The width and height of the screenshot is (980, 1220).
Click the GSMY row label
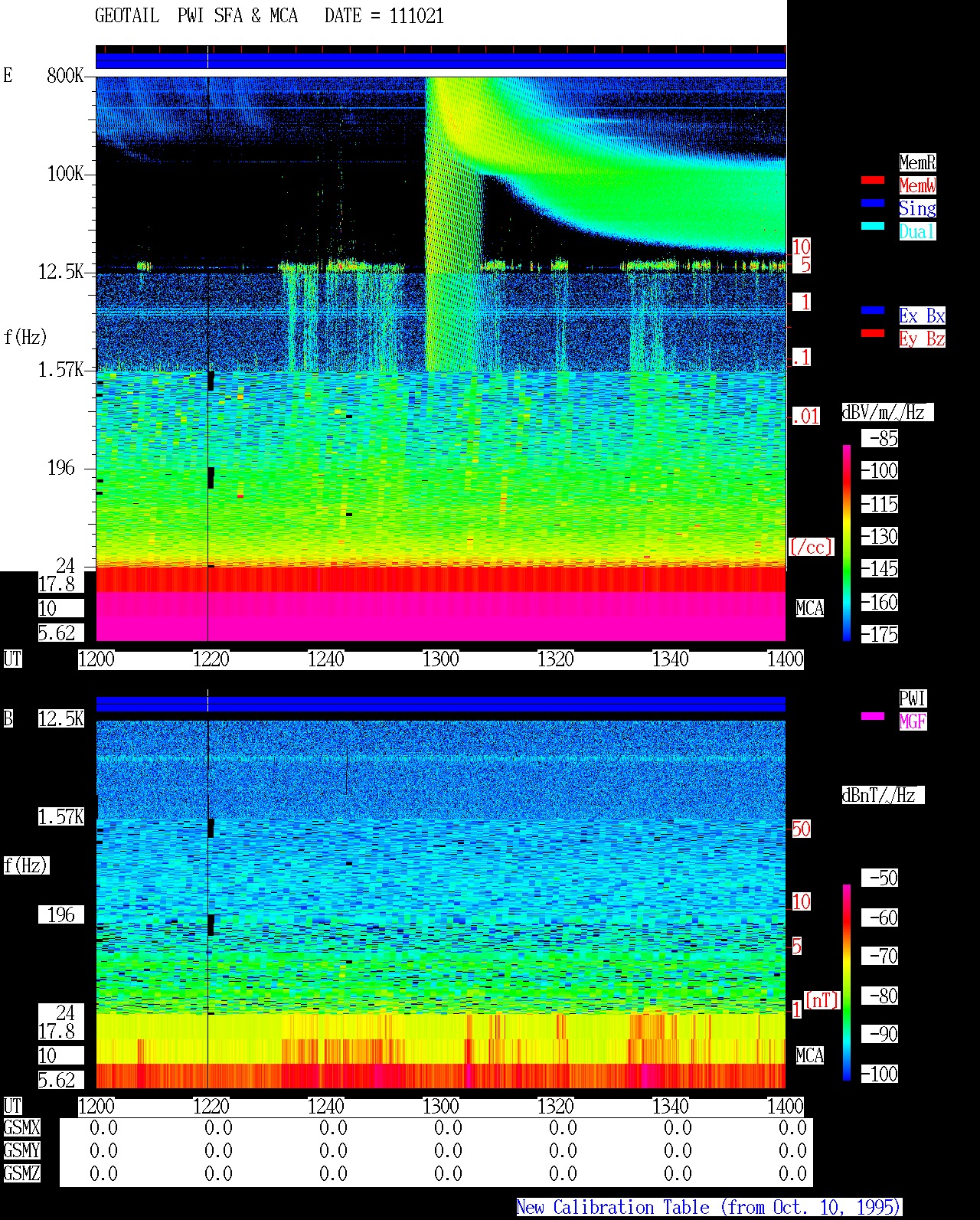click(21, 1151)
